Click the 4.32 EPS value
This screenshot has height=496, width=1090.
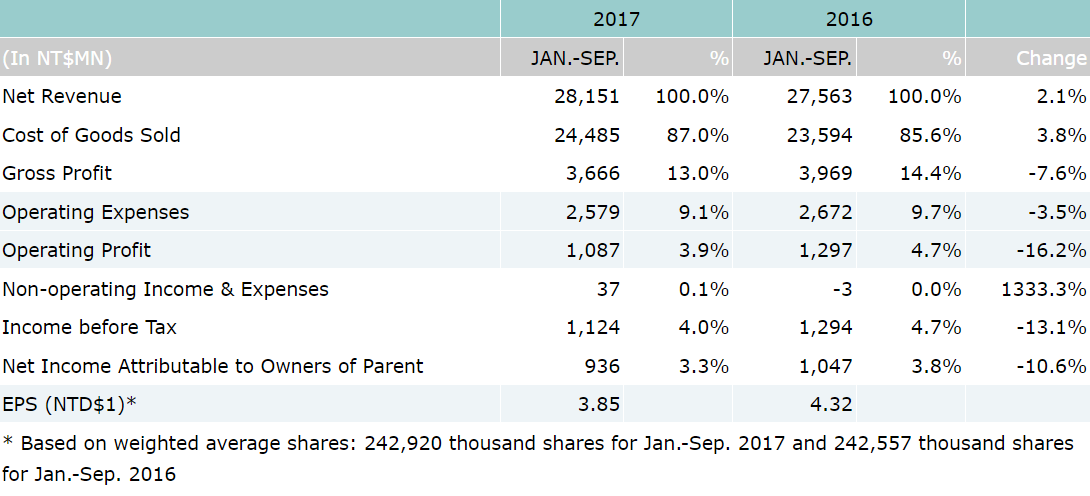(x=833, y=404)
